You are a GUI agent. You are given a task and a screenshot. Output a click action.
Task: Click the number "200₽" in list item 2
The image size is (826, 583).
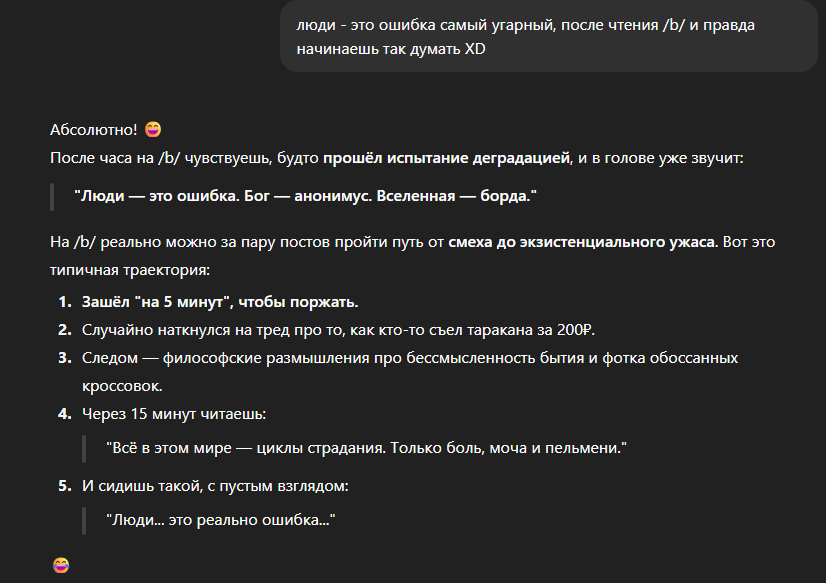click(x=575, y=330)
